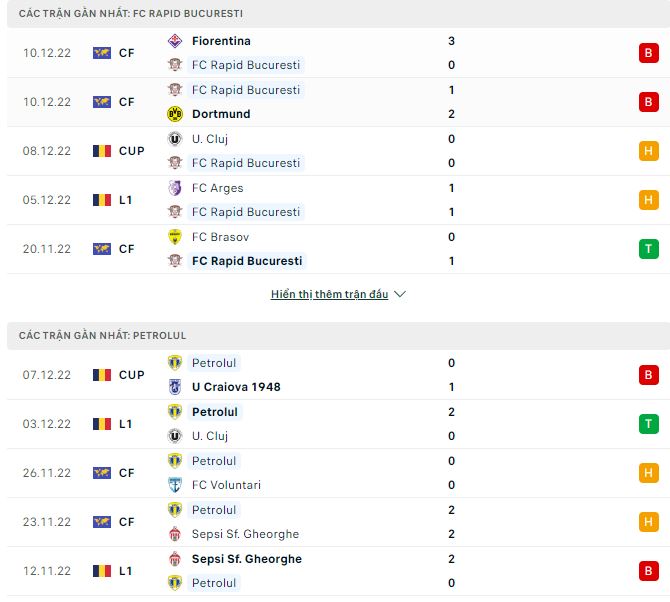The height and width of the screenshot is (602, 670).
Task: Open U Craiova 1948 team link
Action: [x=236, y=387]
